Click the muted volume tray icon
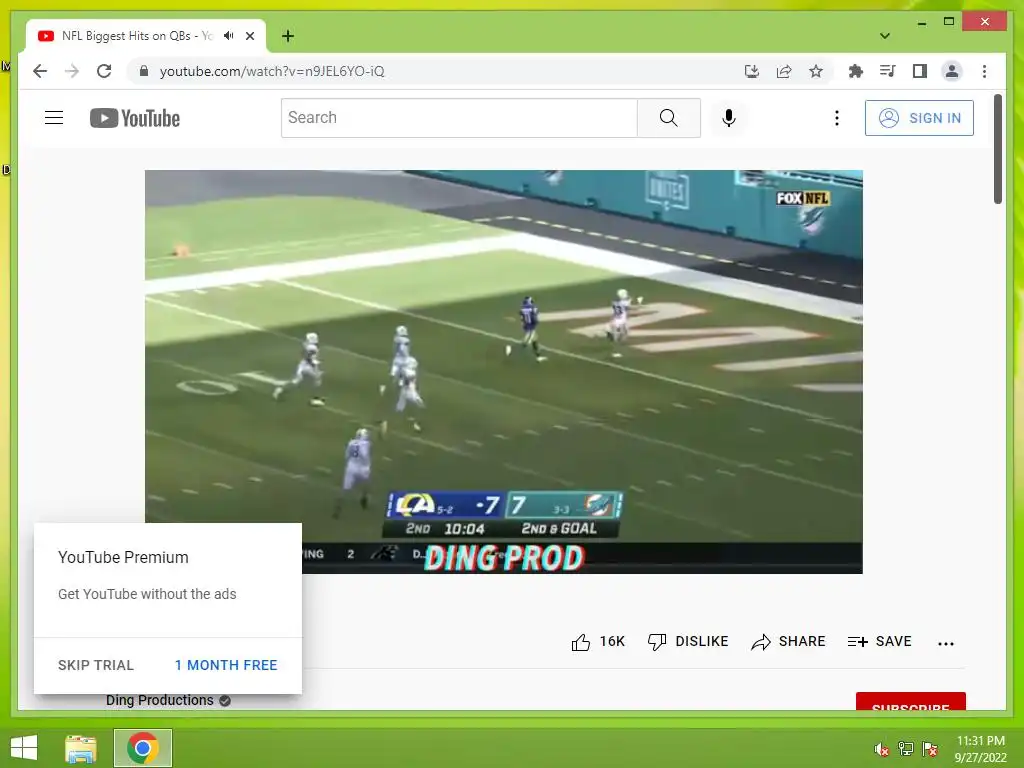Viewport: 1024px width, 768px height. [882, 748]
